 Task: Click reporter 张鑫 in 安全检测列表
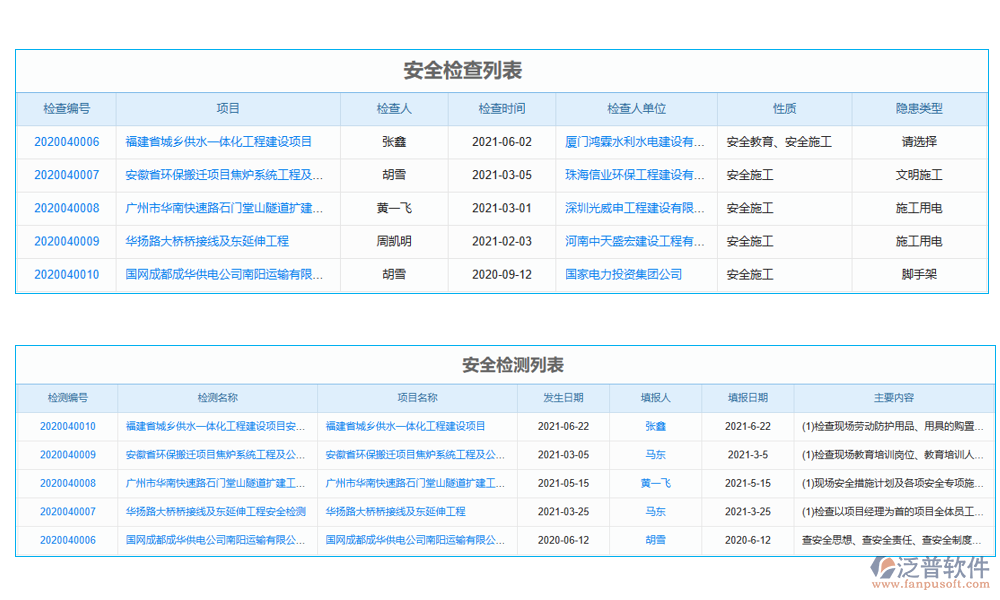coord(655,426)
